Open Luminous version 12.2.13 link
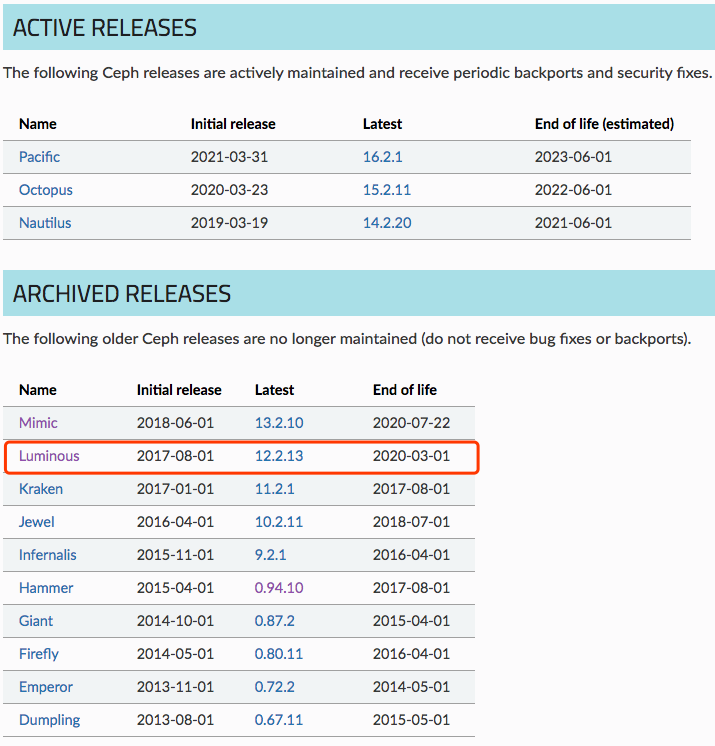This screenshot has width=715, height=746. [x=278, y=456]
